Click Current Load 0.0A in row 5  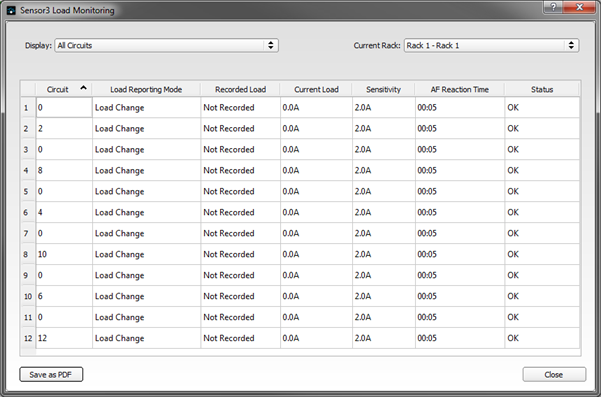click(316, 191)
